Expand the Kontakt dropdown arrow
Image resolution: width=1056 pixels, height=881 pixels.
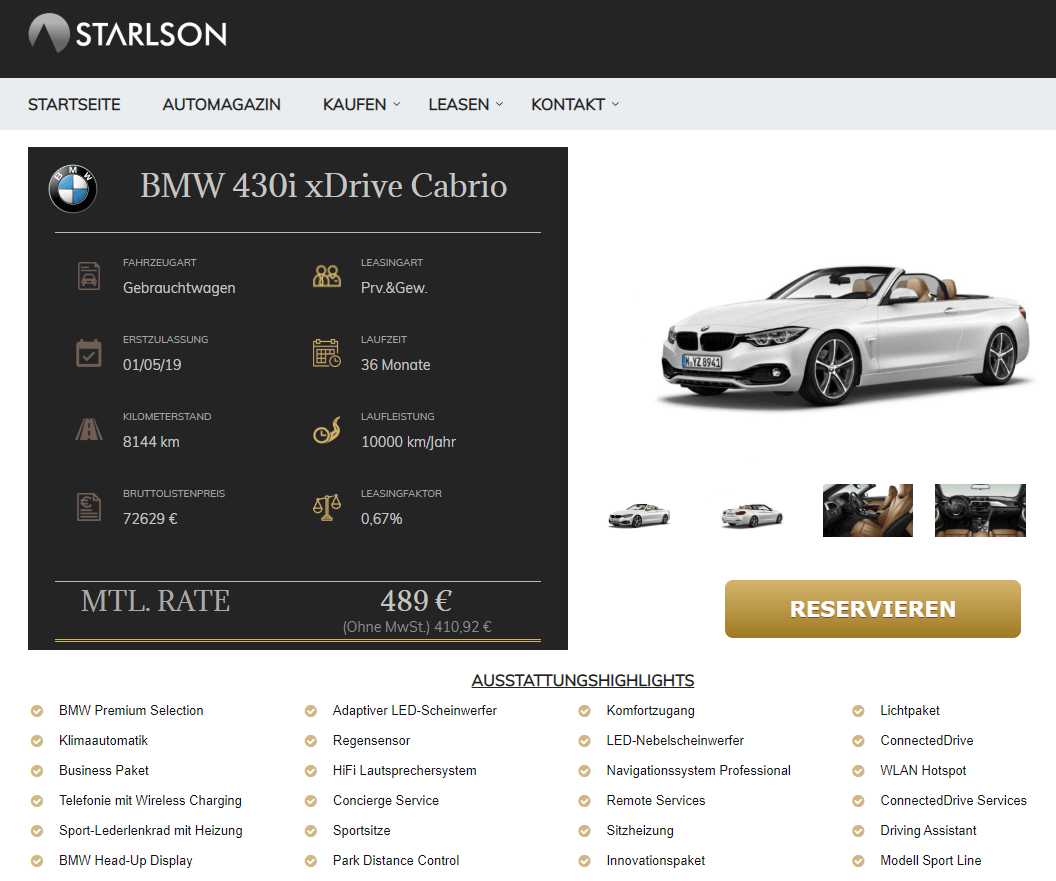(x=615, y=104)
